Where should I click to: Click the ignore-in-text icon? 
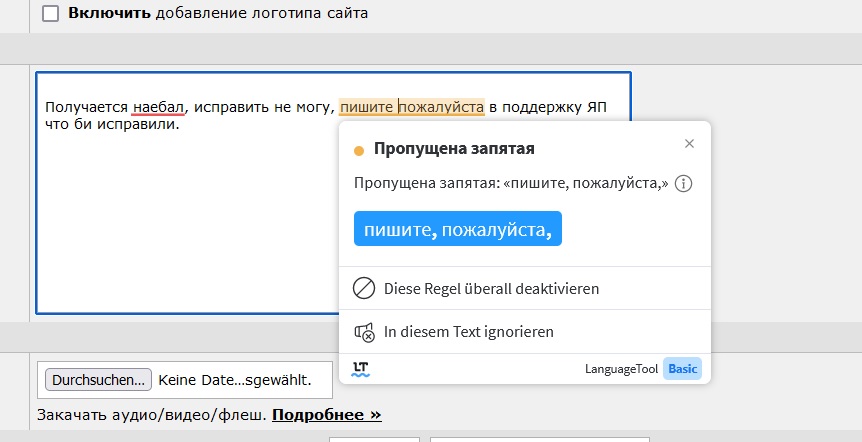point(364,332)
